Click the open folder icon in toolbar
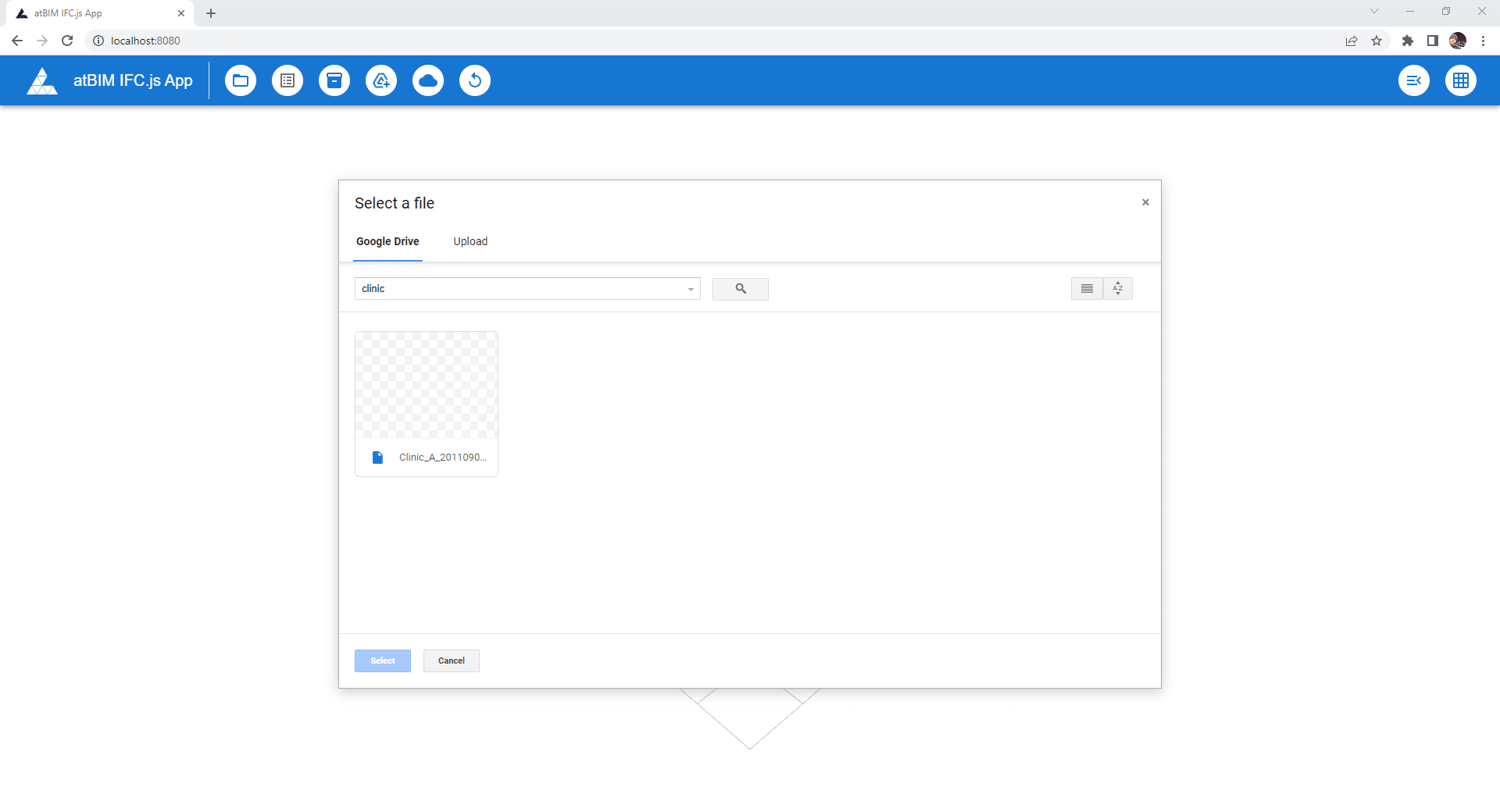The height and width of the screenshot is (812, 1500). point(241,80)
